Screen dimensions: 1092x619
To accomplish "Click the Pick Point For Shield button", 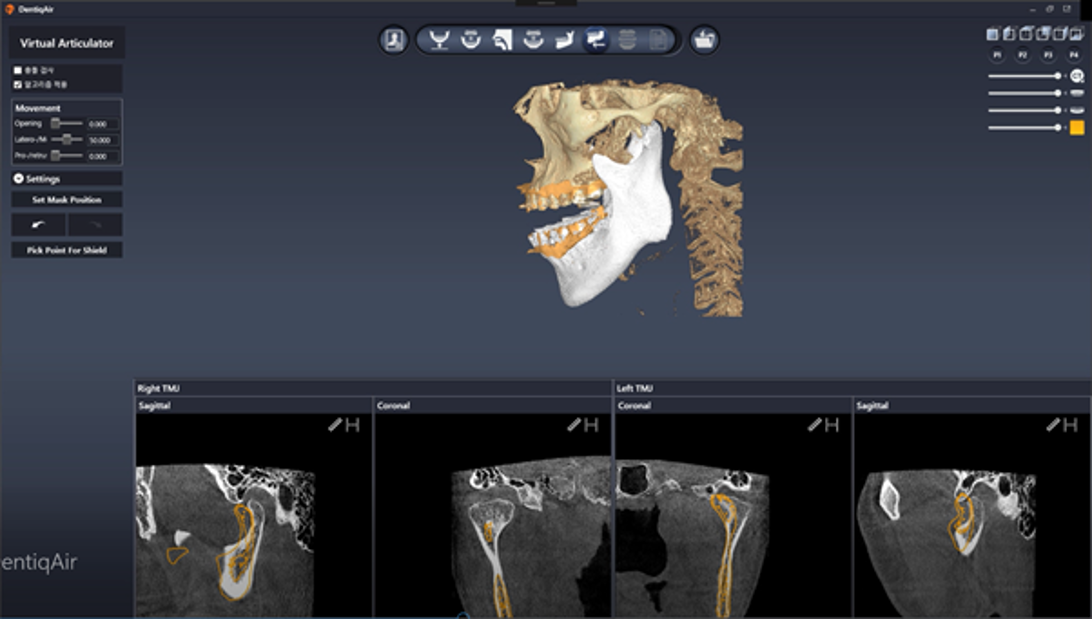I will tap(67, 250).
